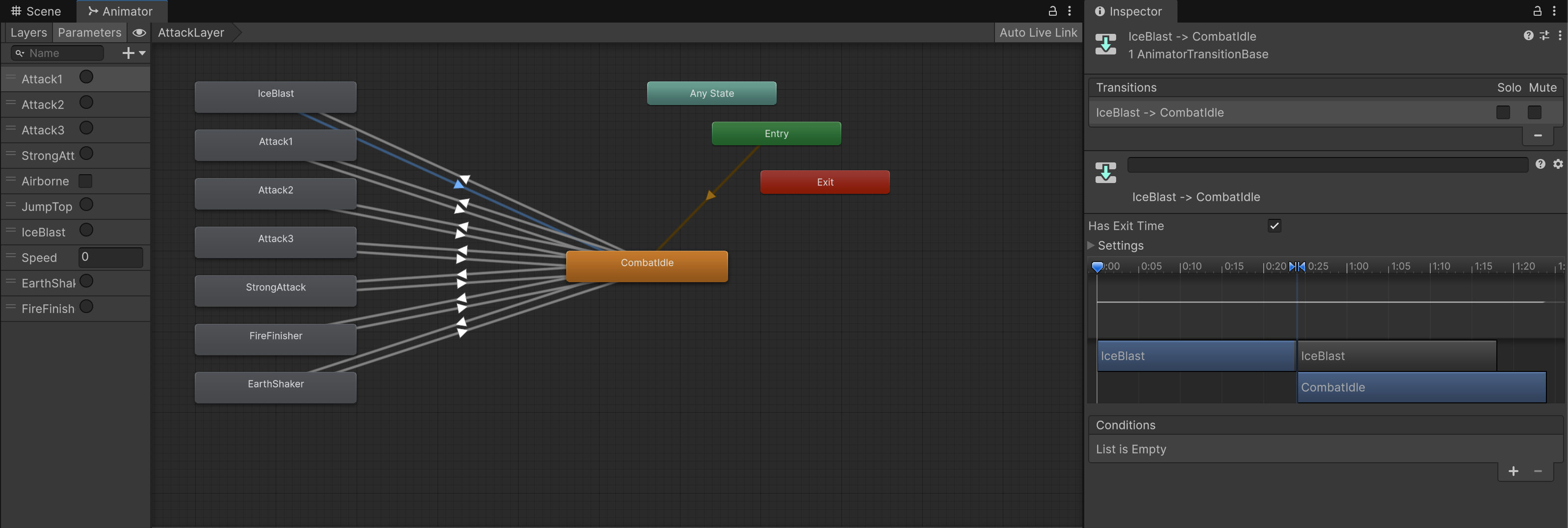Open the transition settings gear icon

1558,164
